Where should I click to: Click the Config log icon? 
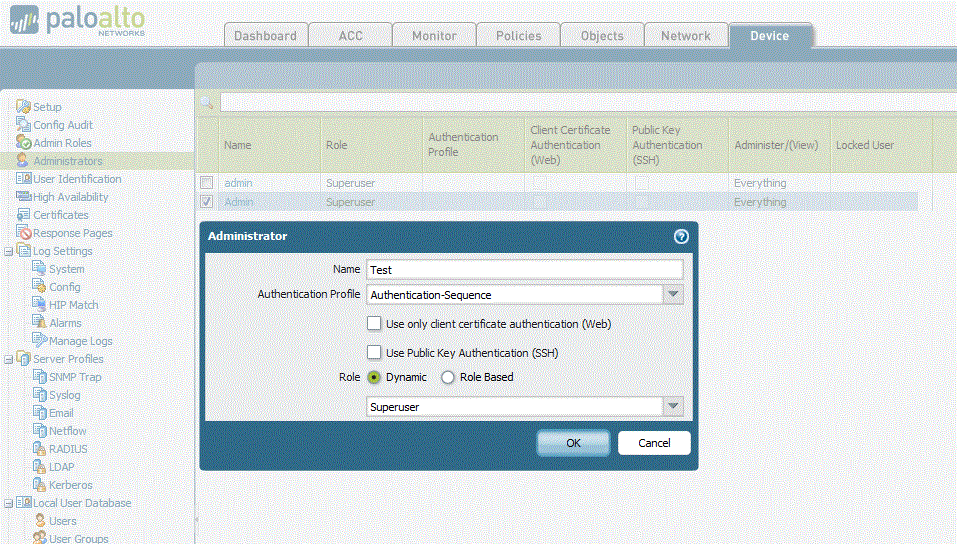point(39,286)
